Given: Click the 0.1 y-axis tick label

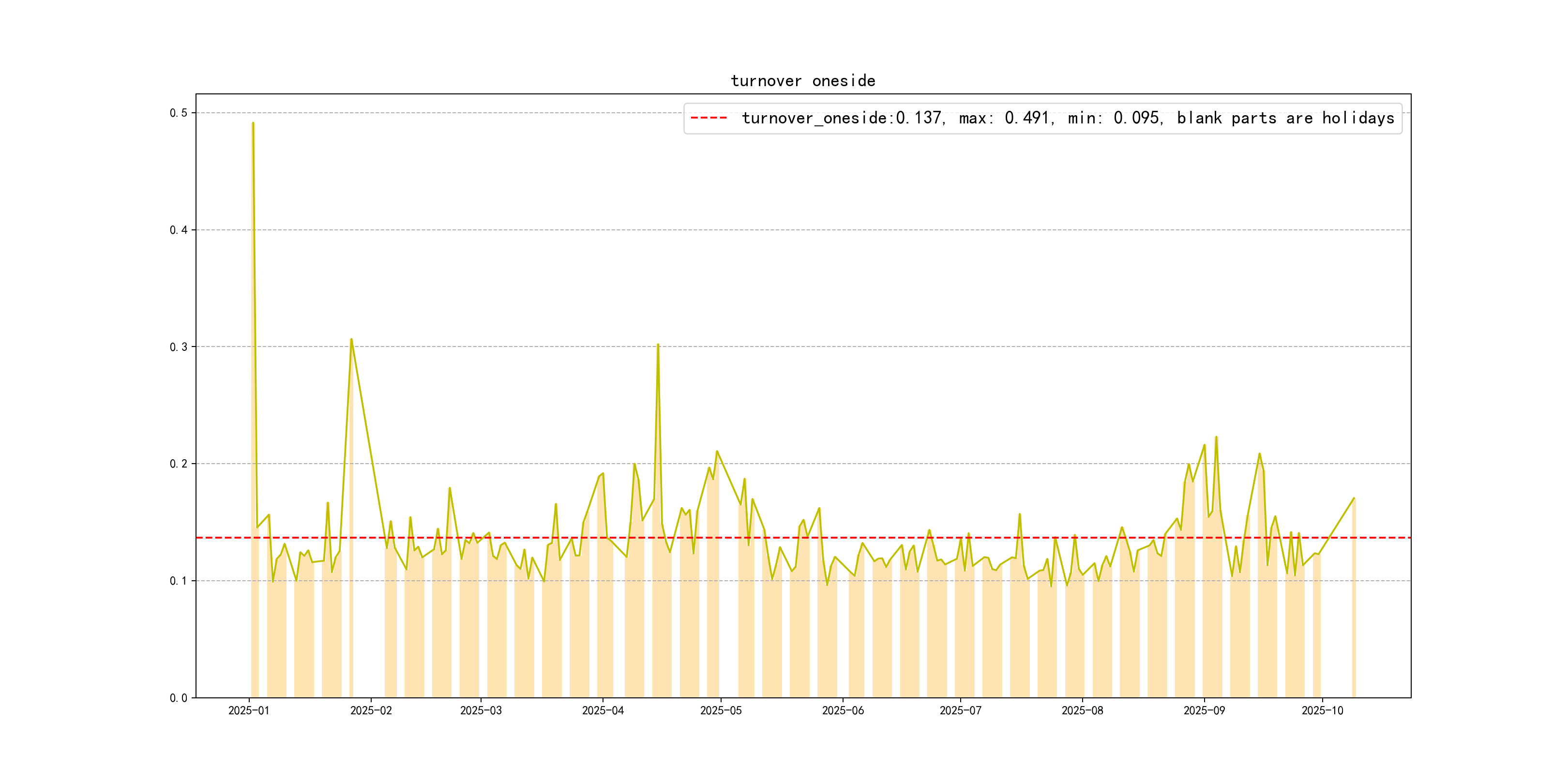Looking at the screenshot, I should pos(179,581).
